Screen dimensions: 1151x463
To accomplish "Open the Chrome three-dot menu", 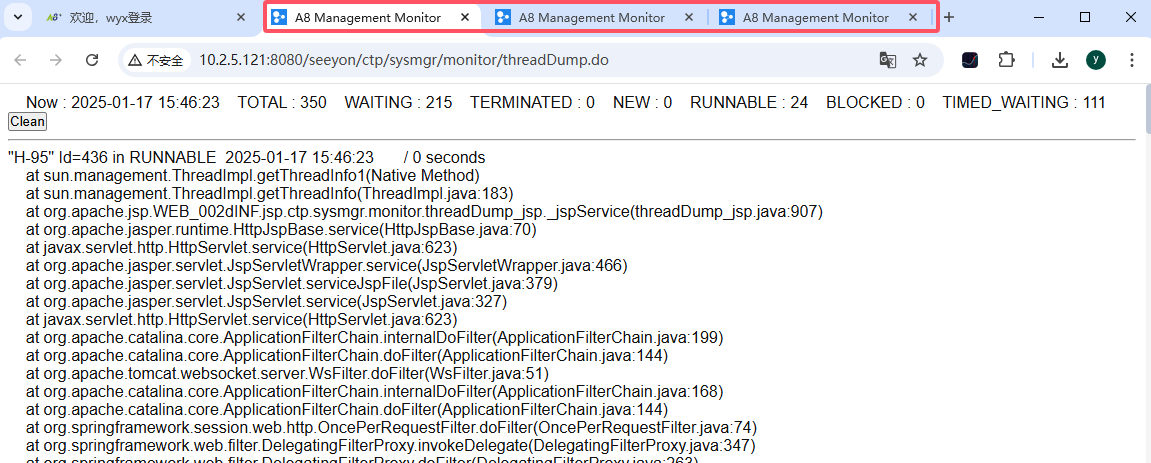I will coord(1132,60).
